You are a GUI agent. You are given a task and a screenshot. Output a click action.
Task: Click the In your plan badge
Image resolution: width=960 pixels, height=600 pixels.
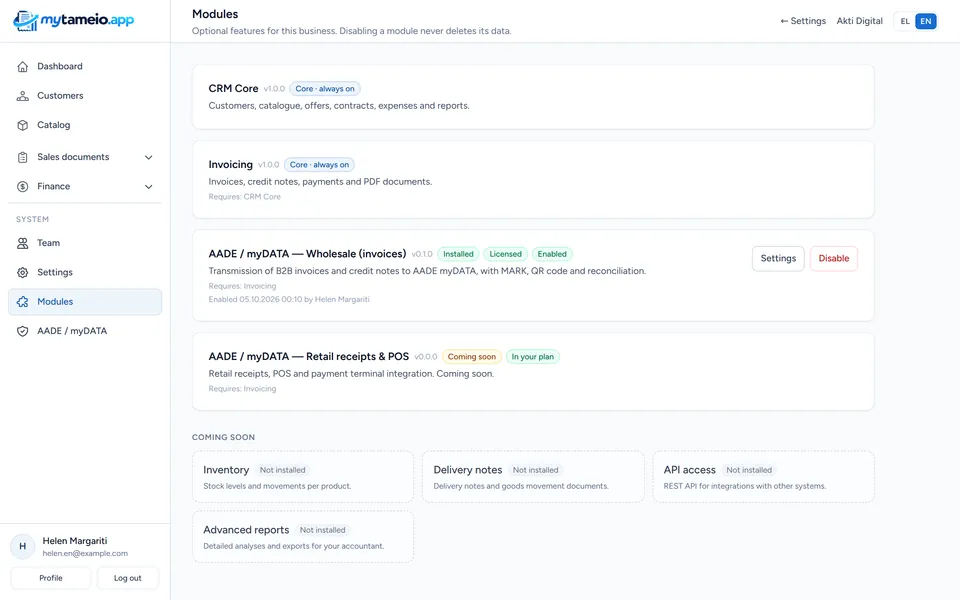[533, 357]
